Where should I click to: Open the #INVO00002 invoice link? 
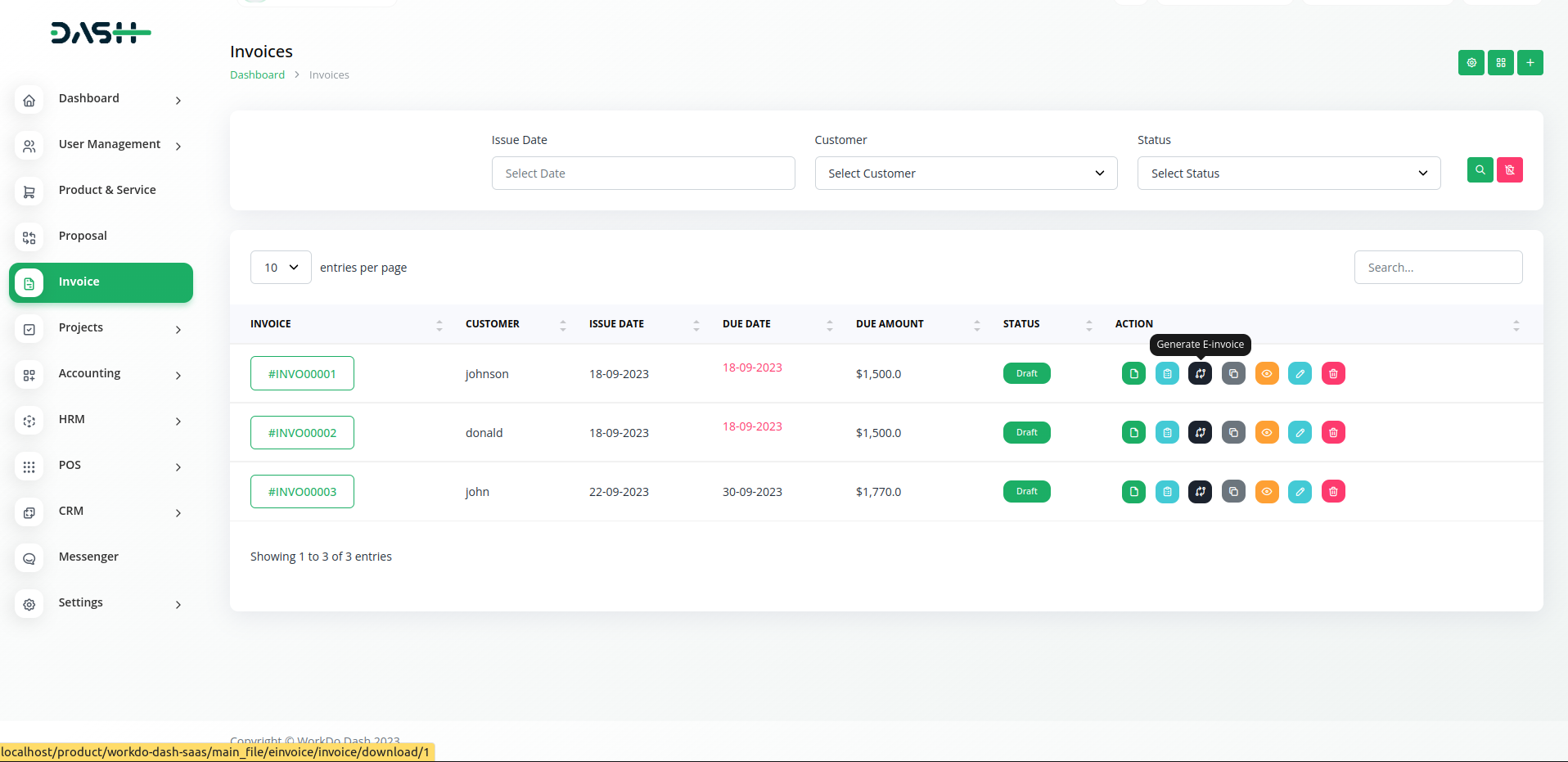(x=302, y=433)
